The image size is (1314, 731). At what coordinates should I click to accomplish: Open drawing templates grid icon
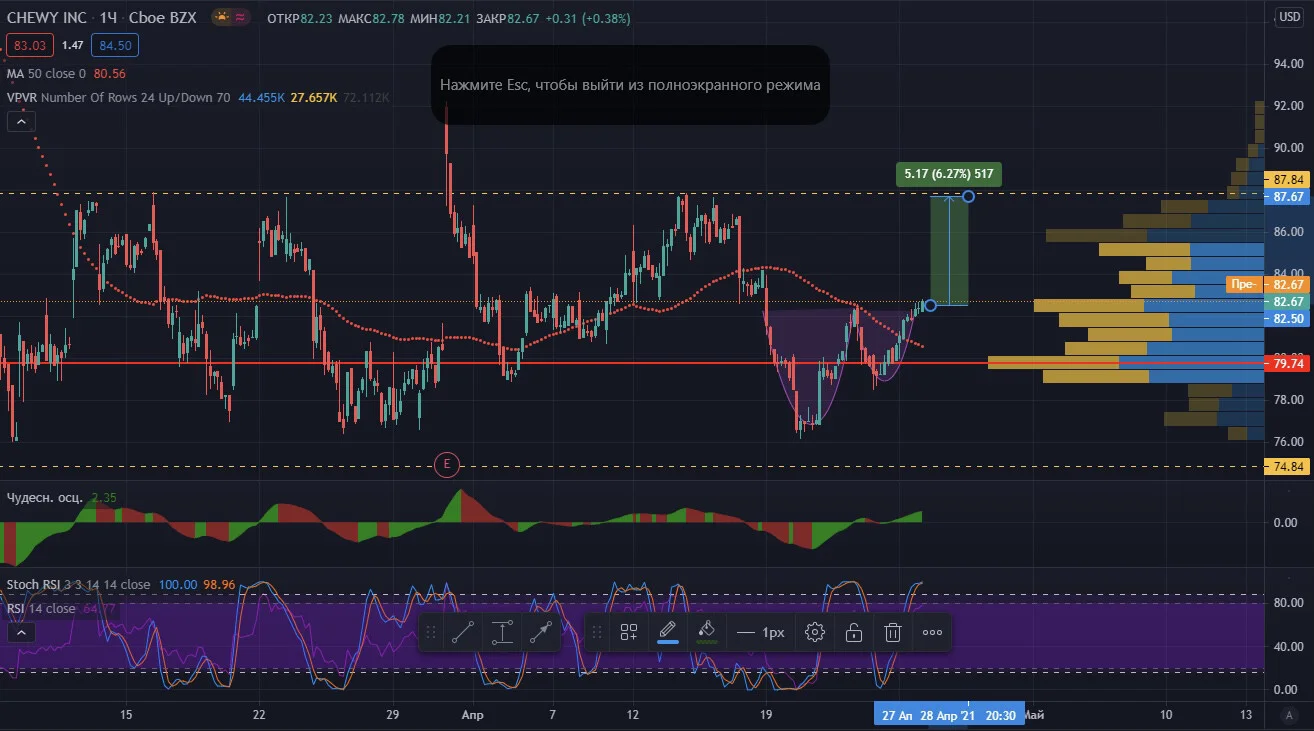click(629, 632)
